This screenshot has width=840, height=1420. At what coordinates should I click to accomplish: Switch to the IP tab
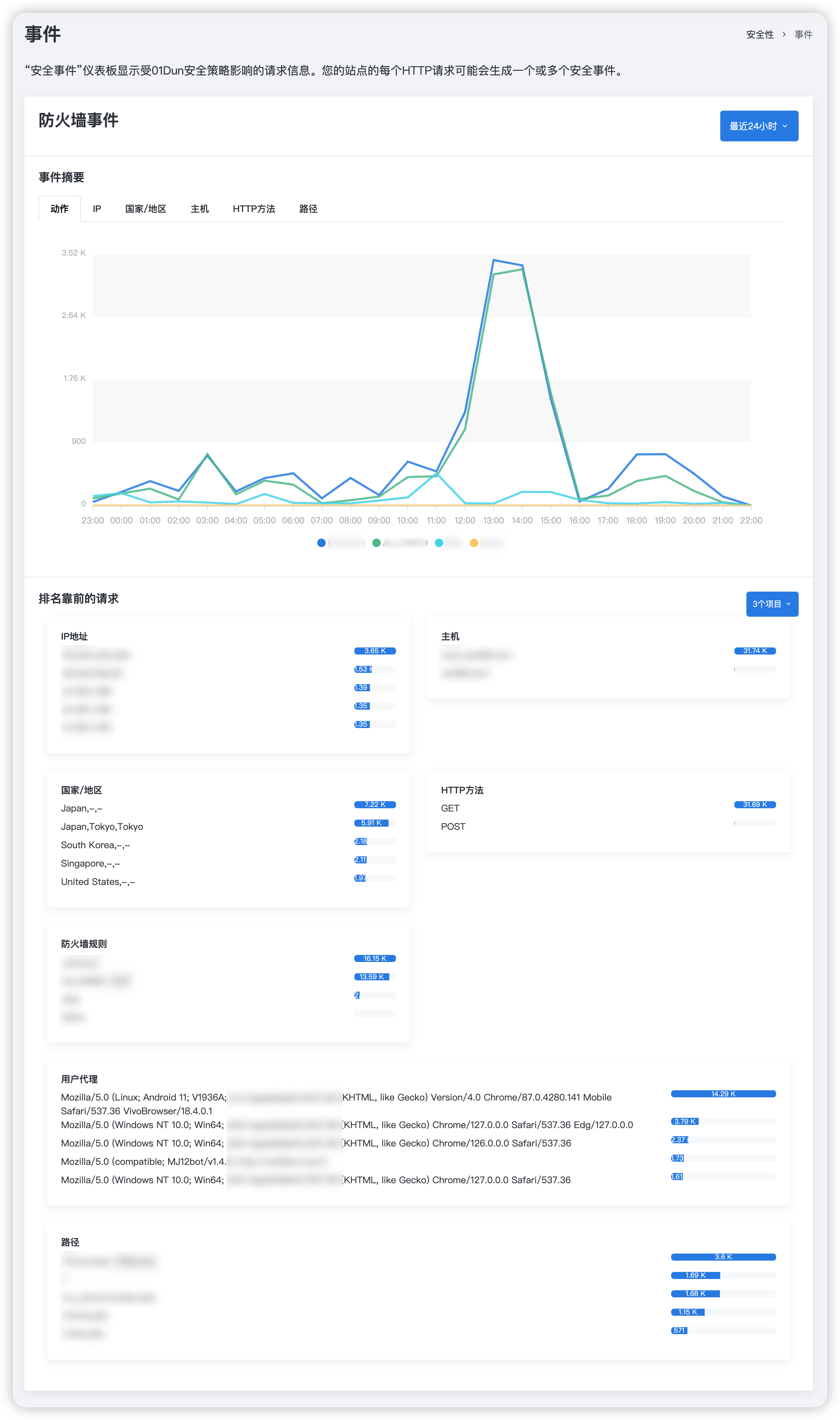97,209
